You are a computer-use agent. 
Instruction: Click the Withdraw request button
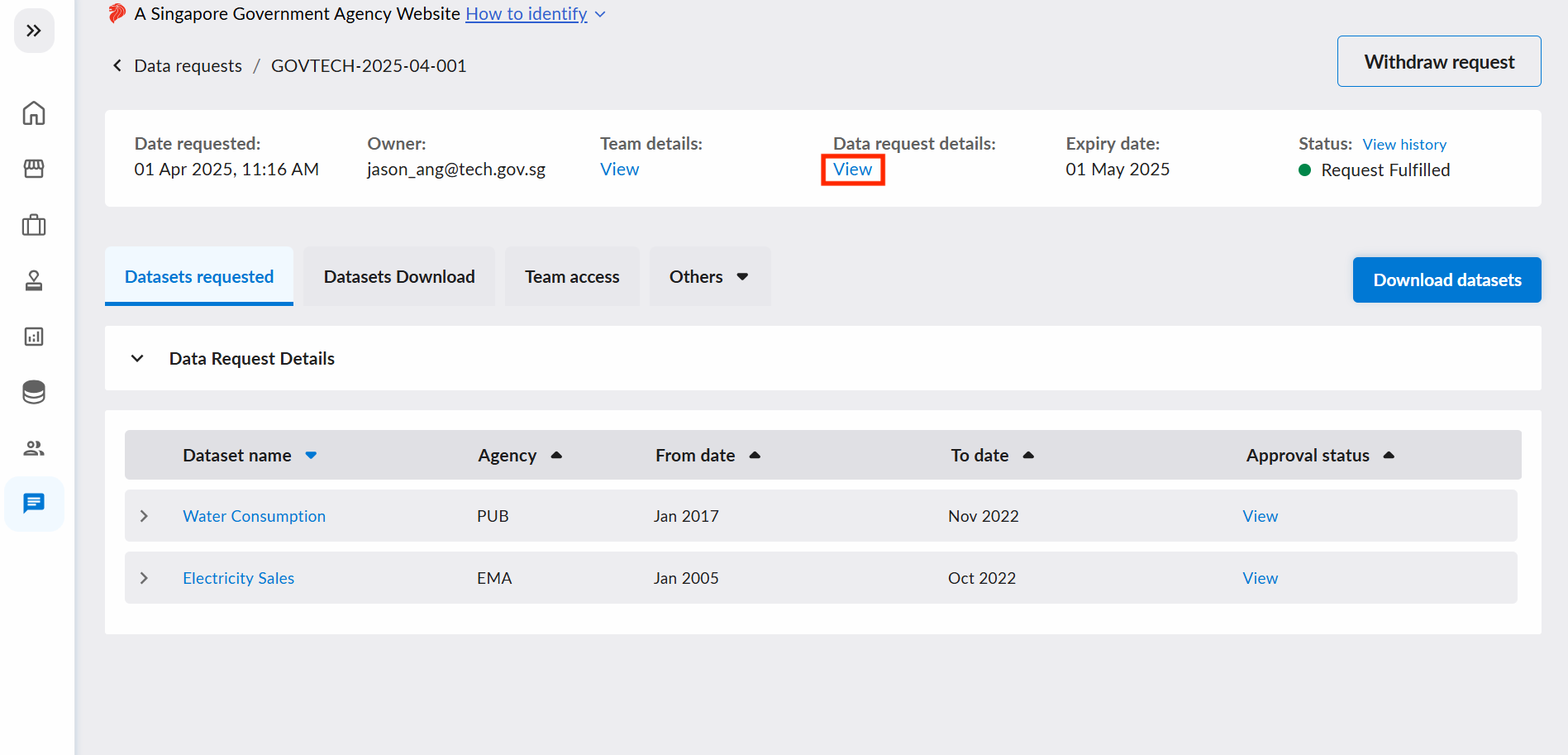pos(1439,61)
